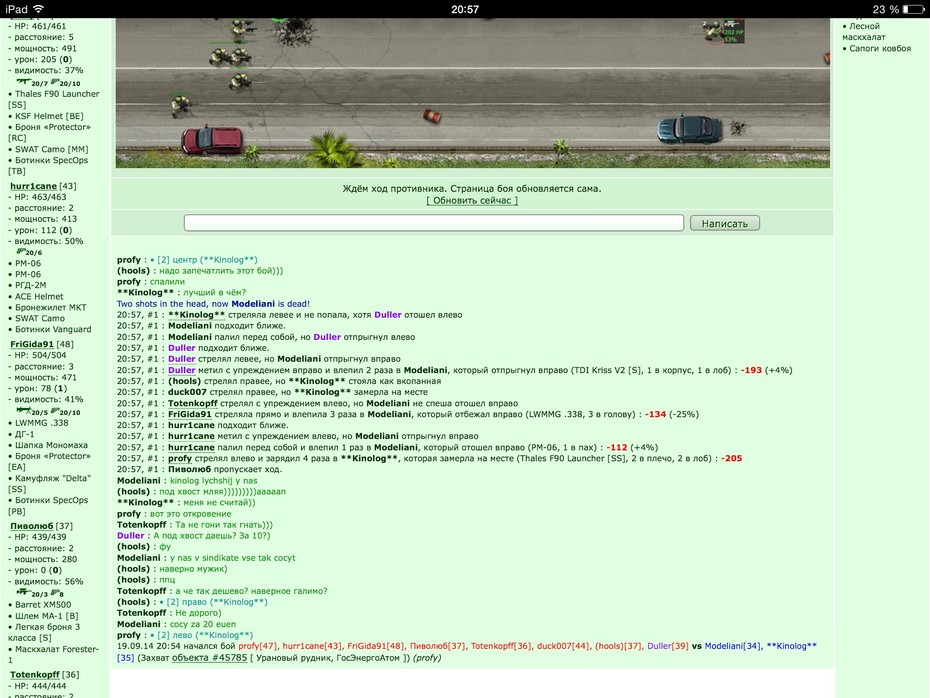The height and width of the screenshot is (698, 930).
Task: Click LWMMG .338 weapon item
Action: (x=42, y=423)
